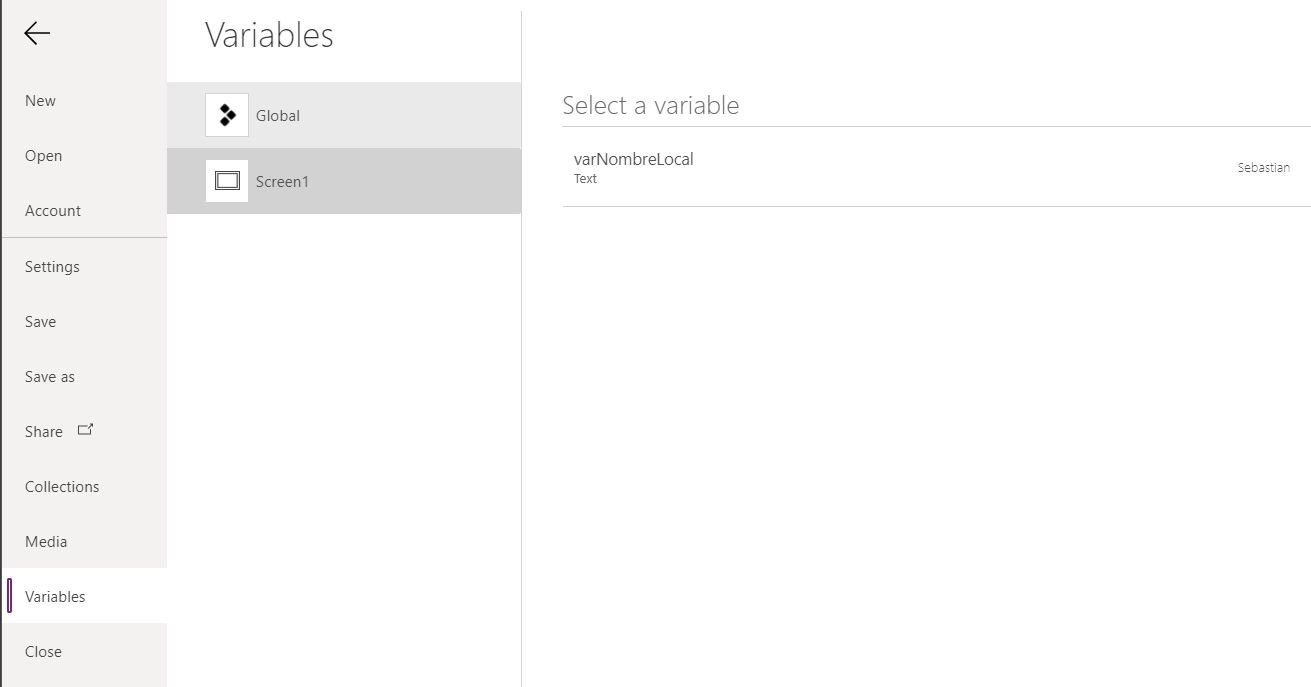Open the Settings page
The height and width of the screenshot is (687, 1311).
coord(51,266)
